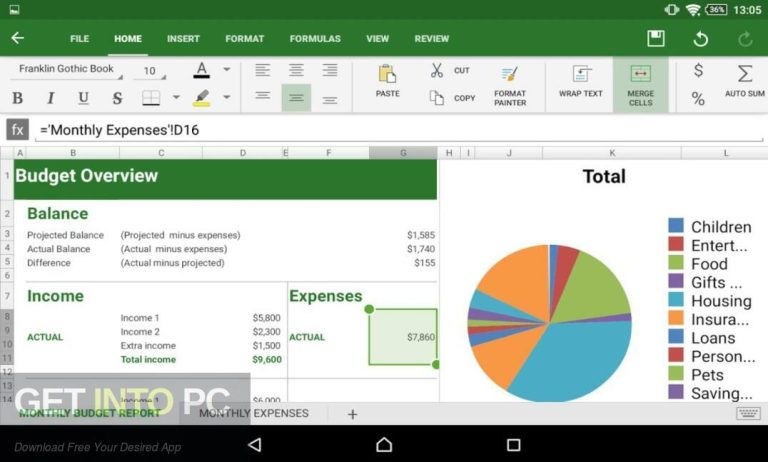The height and width of the screenshot is (462, 768).
Task: Open the Review tab
Action: pos(432,39)
